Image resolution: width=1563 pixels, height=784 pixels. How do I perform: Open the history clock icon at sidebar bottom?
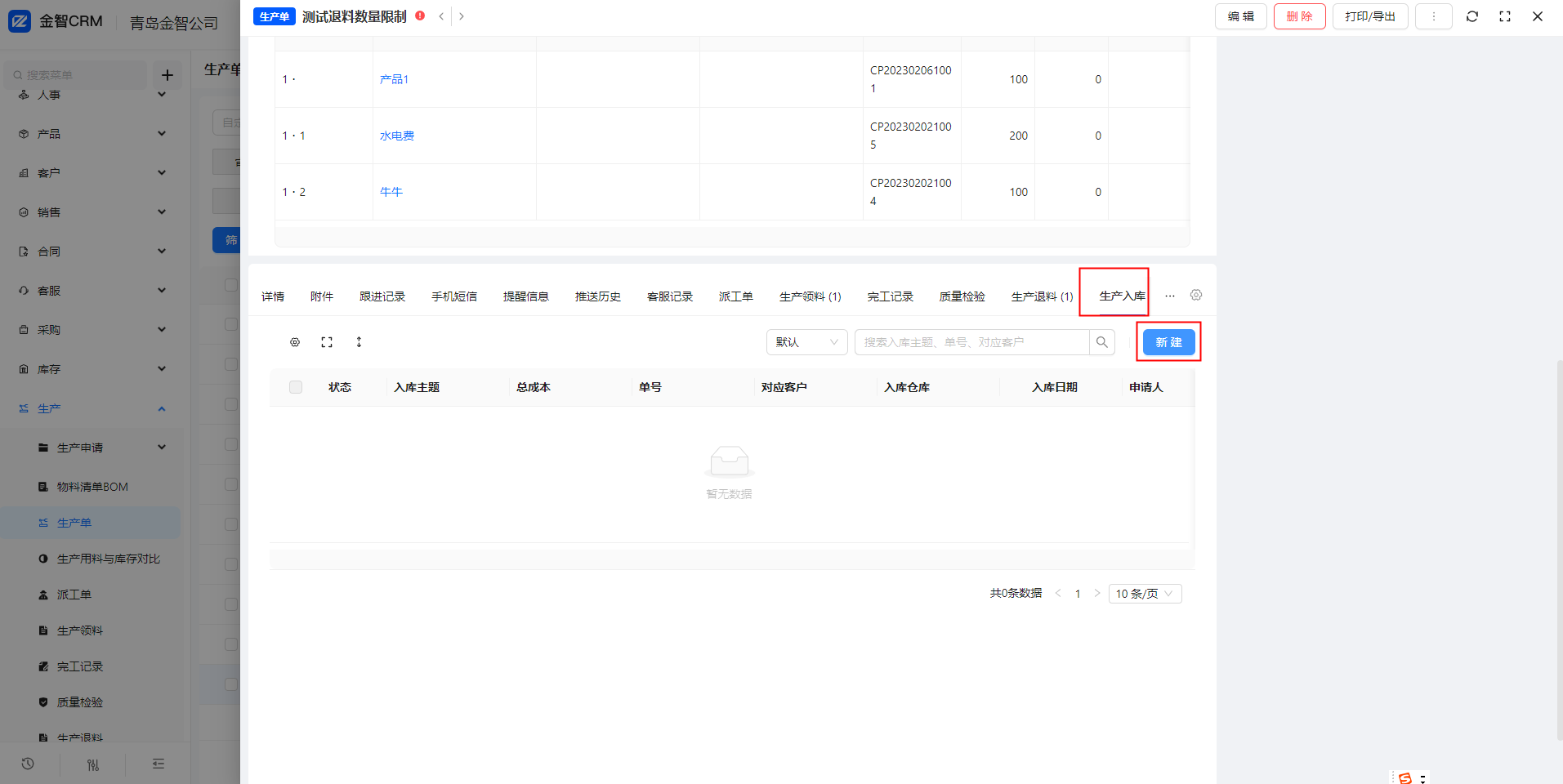coord(28,764)
